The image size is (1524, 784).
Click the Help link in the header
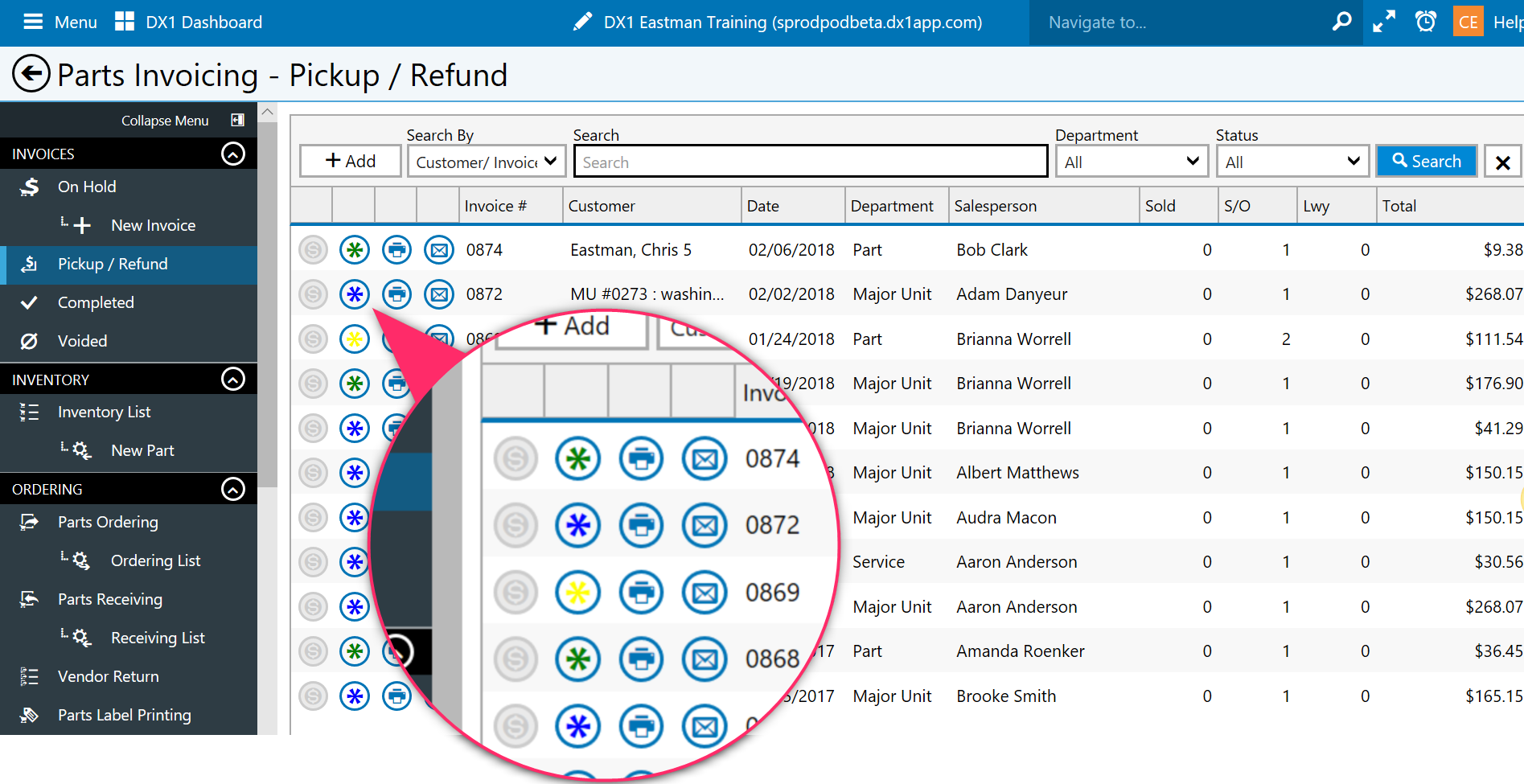1508,22
